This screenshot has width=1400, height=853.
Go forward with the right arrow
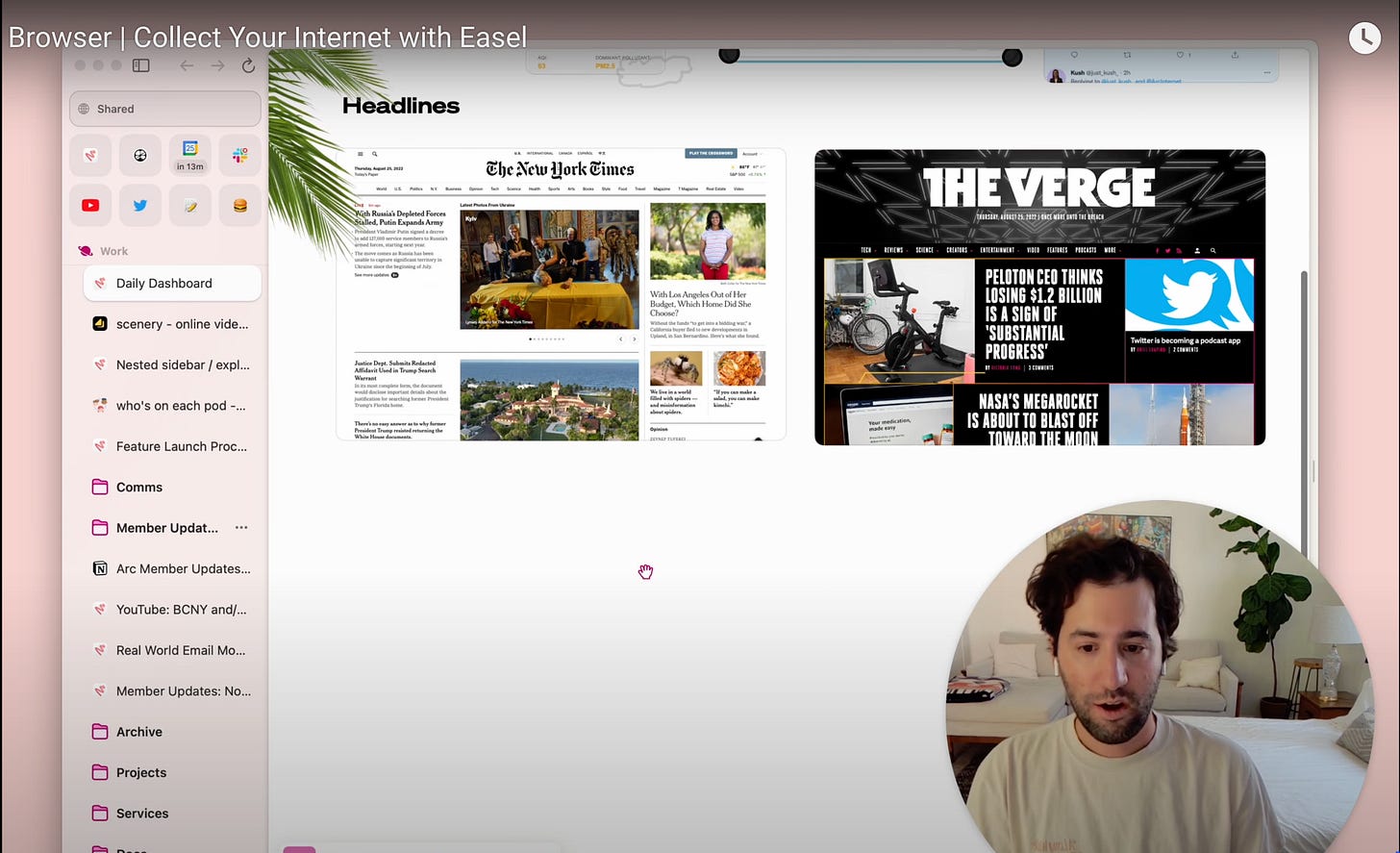click(x=217, y=65)
